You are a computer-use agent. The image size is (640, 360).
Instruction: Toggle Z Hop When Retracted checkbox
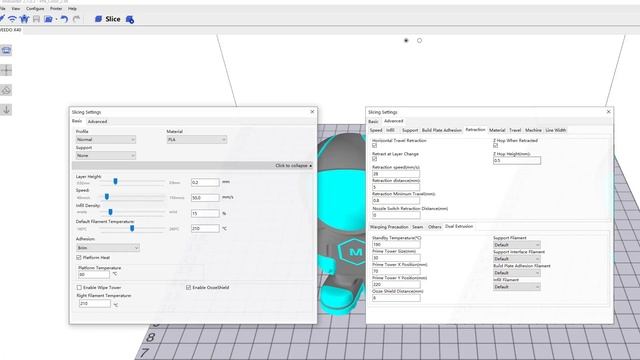click(496, 145)
